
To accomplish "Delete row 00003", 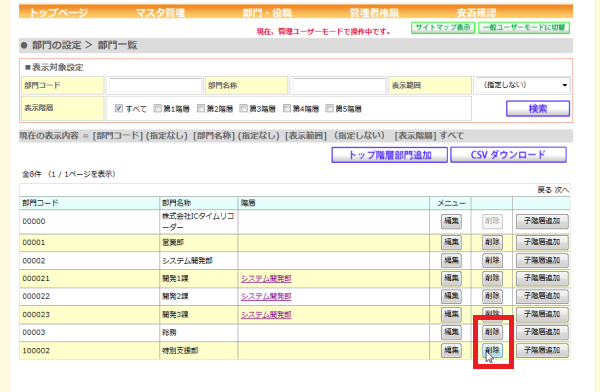I will pos(492,332).
